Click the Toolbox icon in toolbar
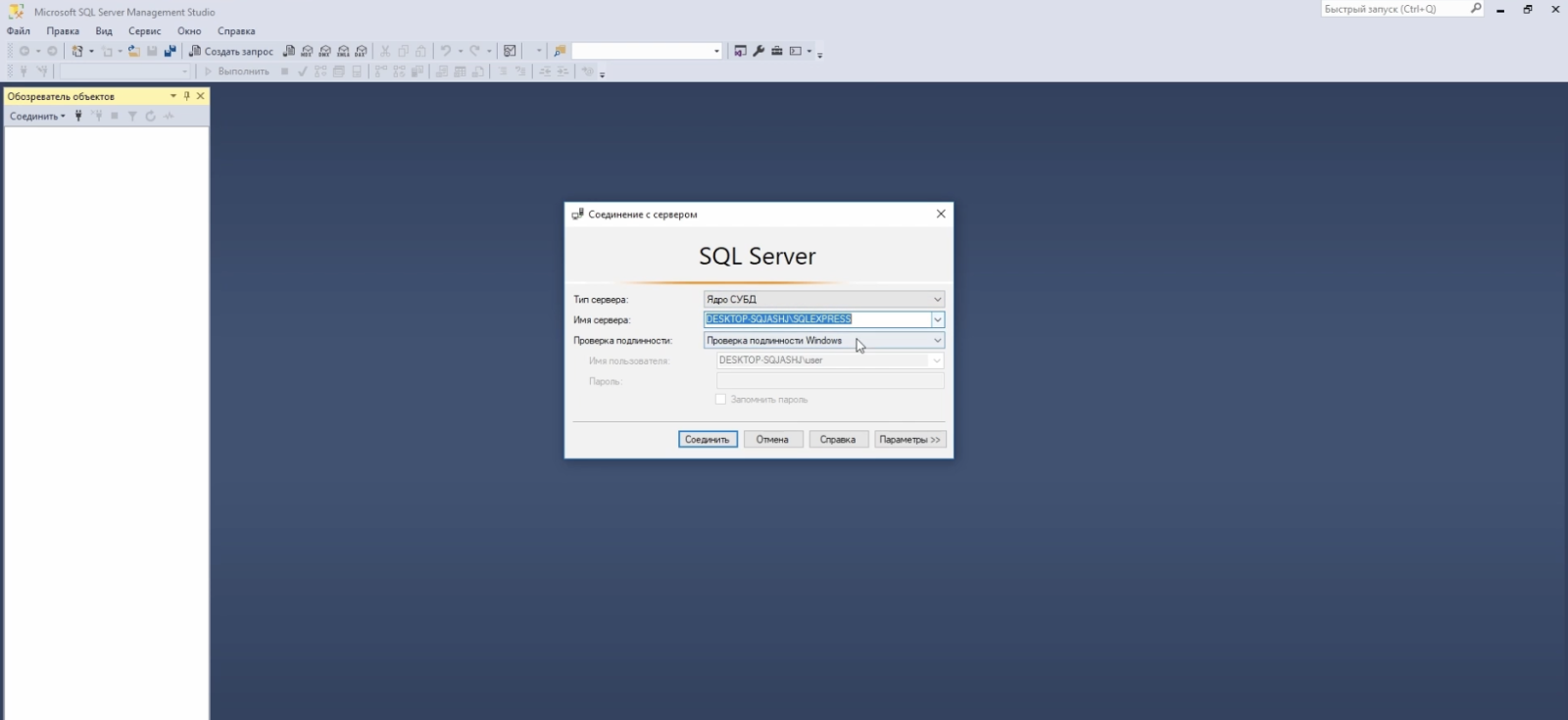The height and width of the screenshot is (720, 1568). pos(777,51)
